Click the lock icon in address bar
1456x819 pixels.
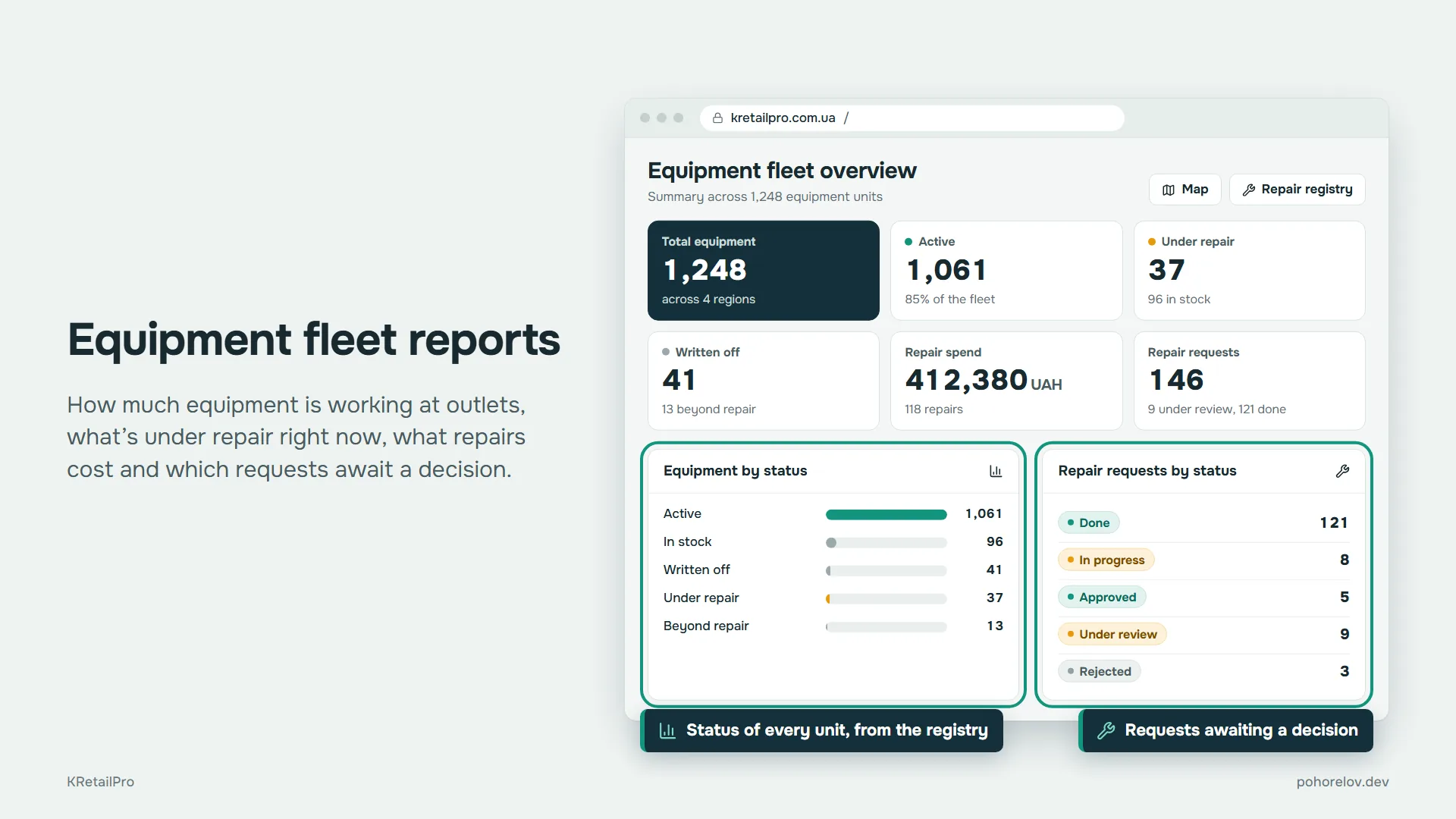(x=717, y=118)
